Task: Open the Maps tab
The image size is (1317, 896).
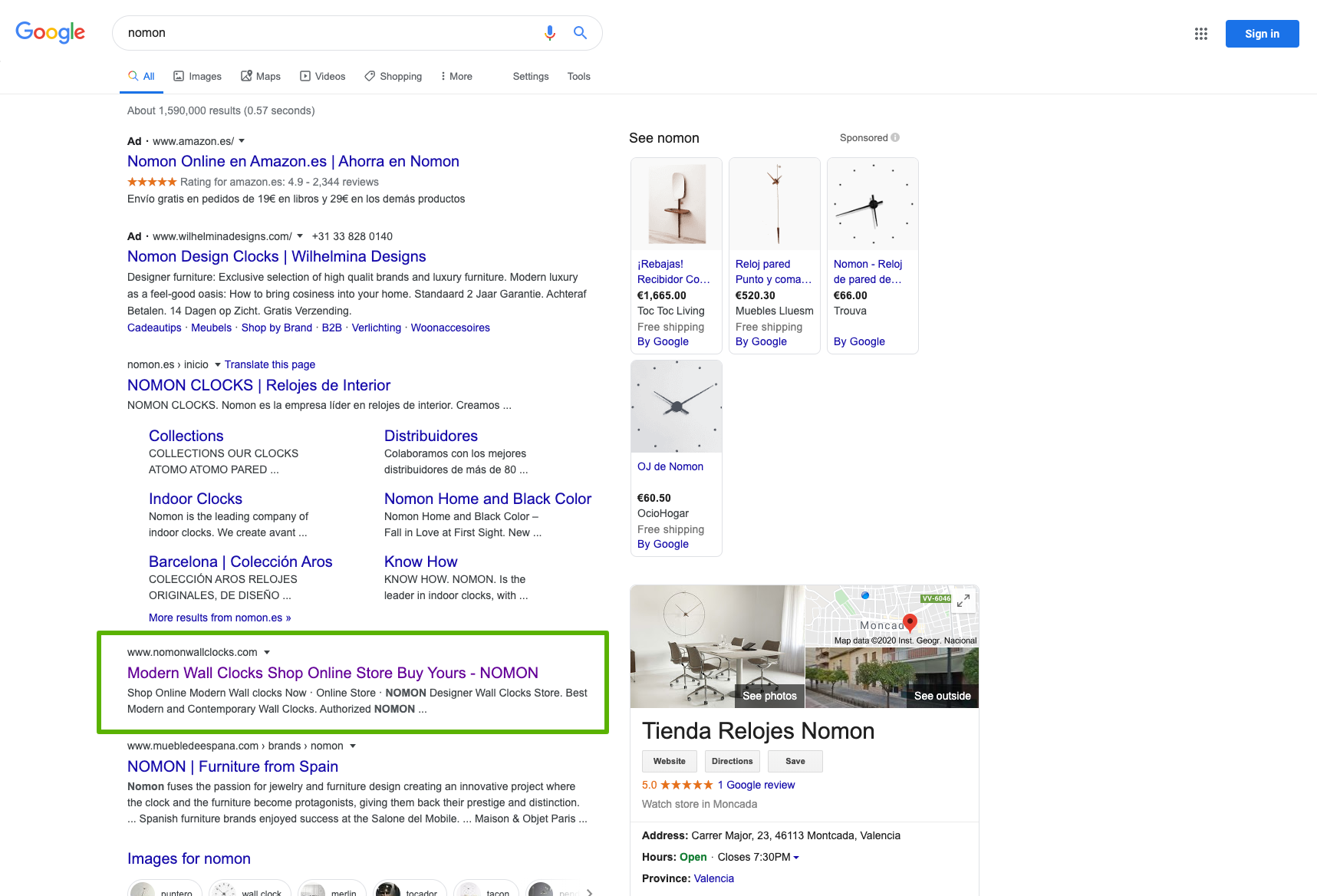Action: pyautogui.click(x=261, y=76)
